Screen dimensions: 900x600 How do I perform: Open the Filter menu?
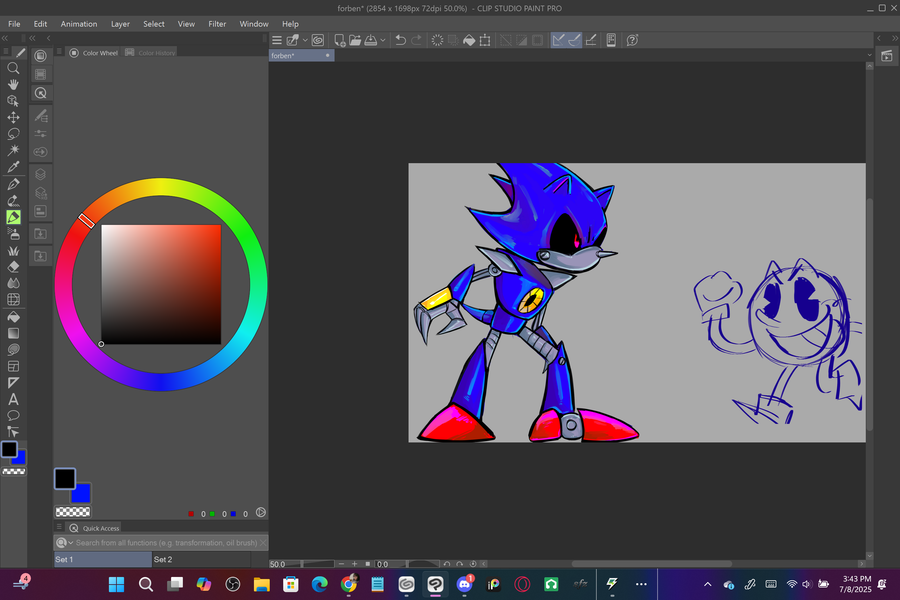[x=217, y=24]
